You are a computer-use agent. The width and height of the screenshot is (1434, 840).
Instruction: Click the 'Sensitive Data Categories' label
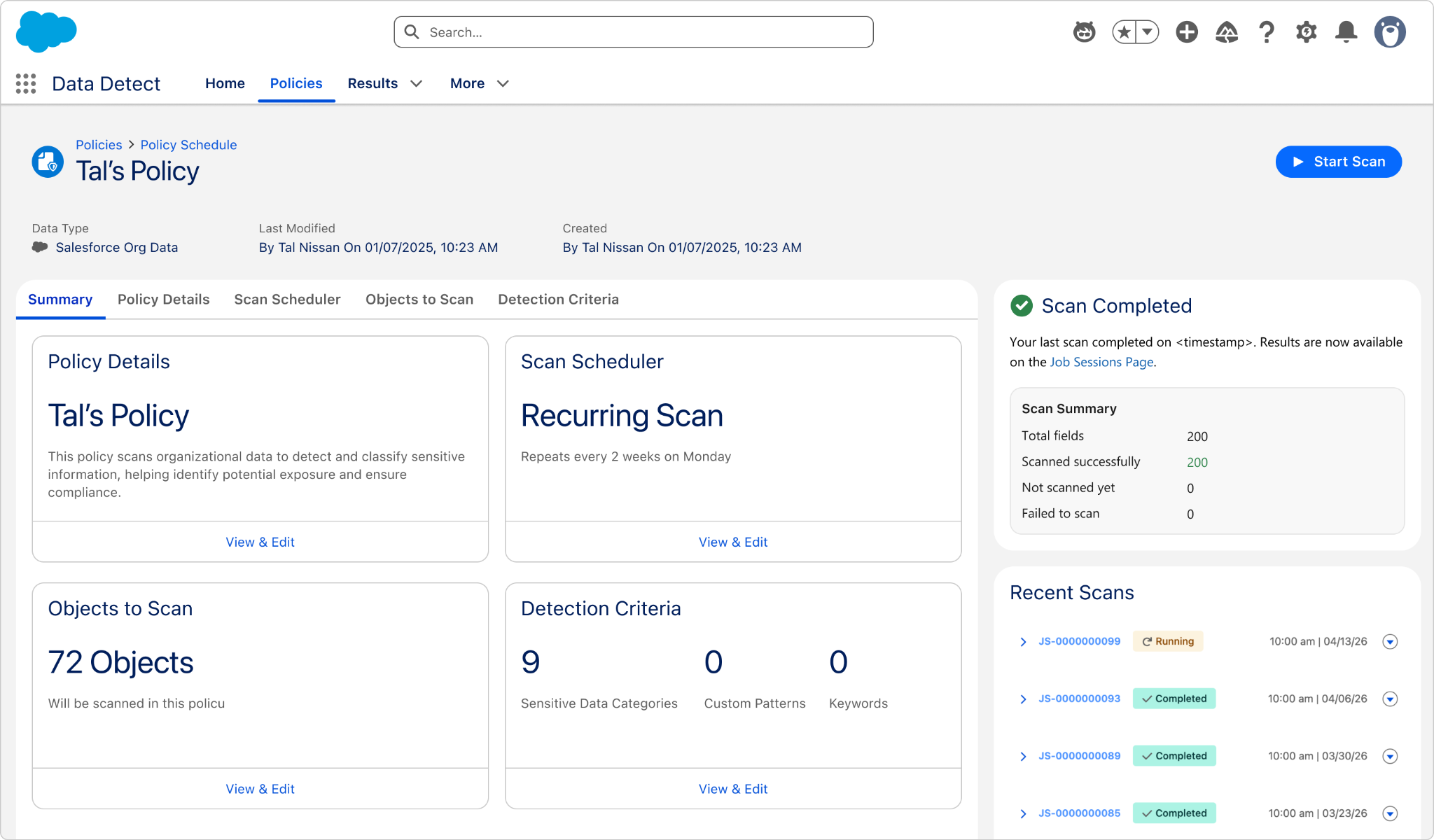pos(599,703)
